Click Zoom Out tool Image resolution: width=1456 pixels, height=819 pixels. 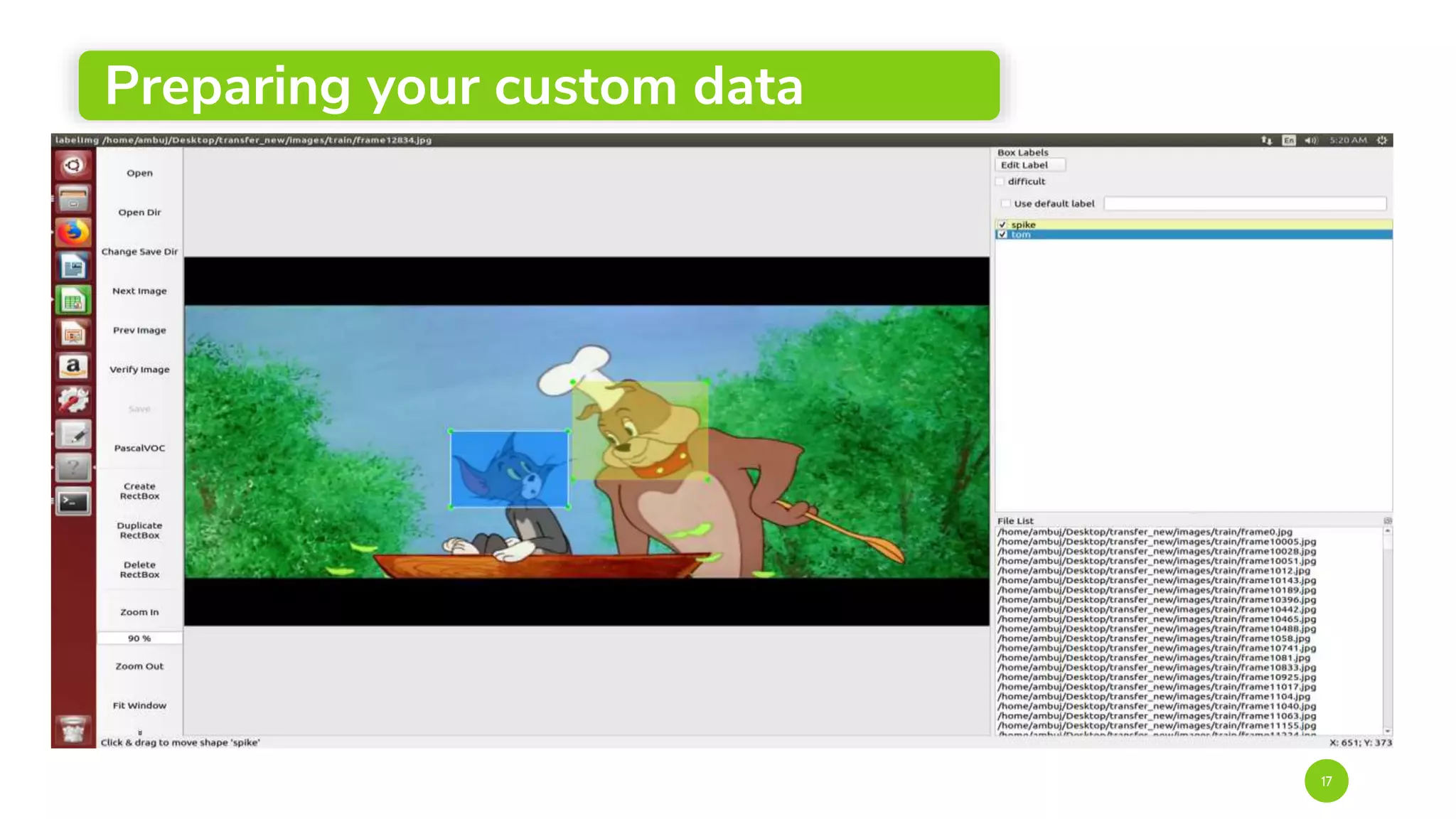tap(139, 666)
